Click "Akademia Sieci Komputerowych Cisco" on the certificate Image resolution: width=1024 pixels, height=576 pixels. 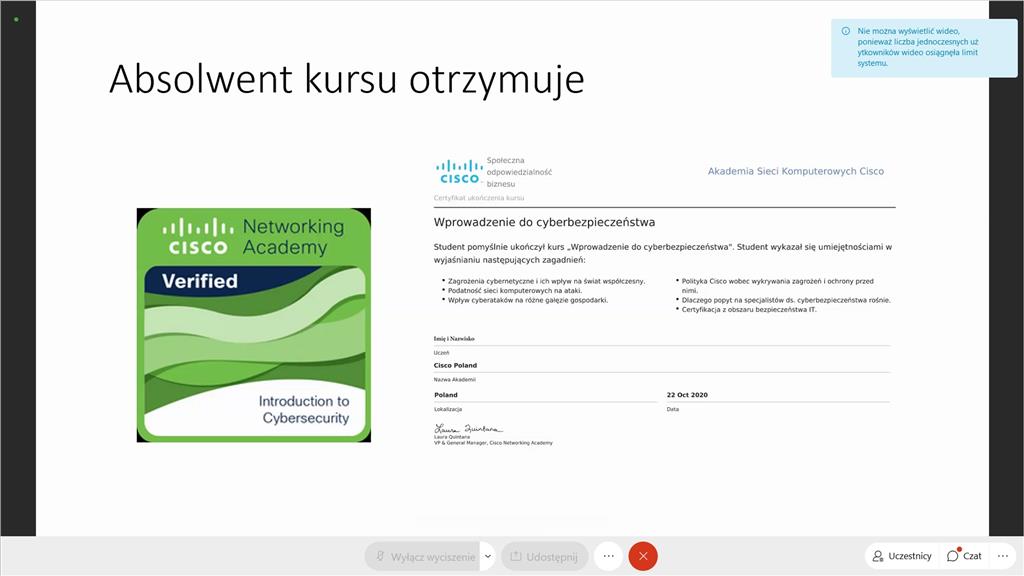(x=795, y=171)
